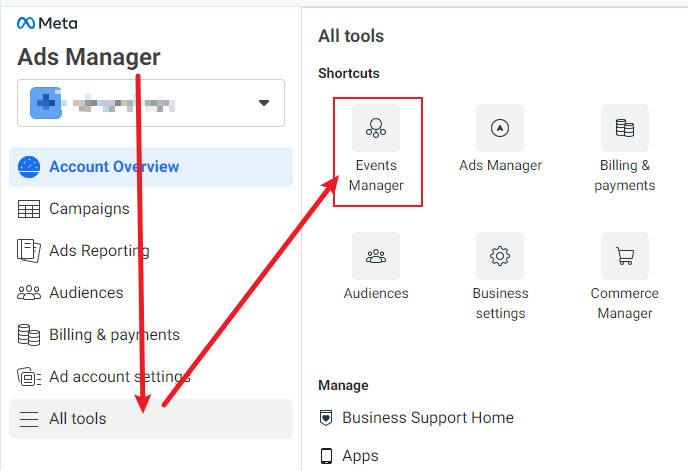Open the Audiences shortcut people icon
688x471 pixels.
click(376, 256)
